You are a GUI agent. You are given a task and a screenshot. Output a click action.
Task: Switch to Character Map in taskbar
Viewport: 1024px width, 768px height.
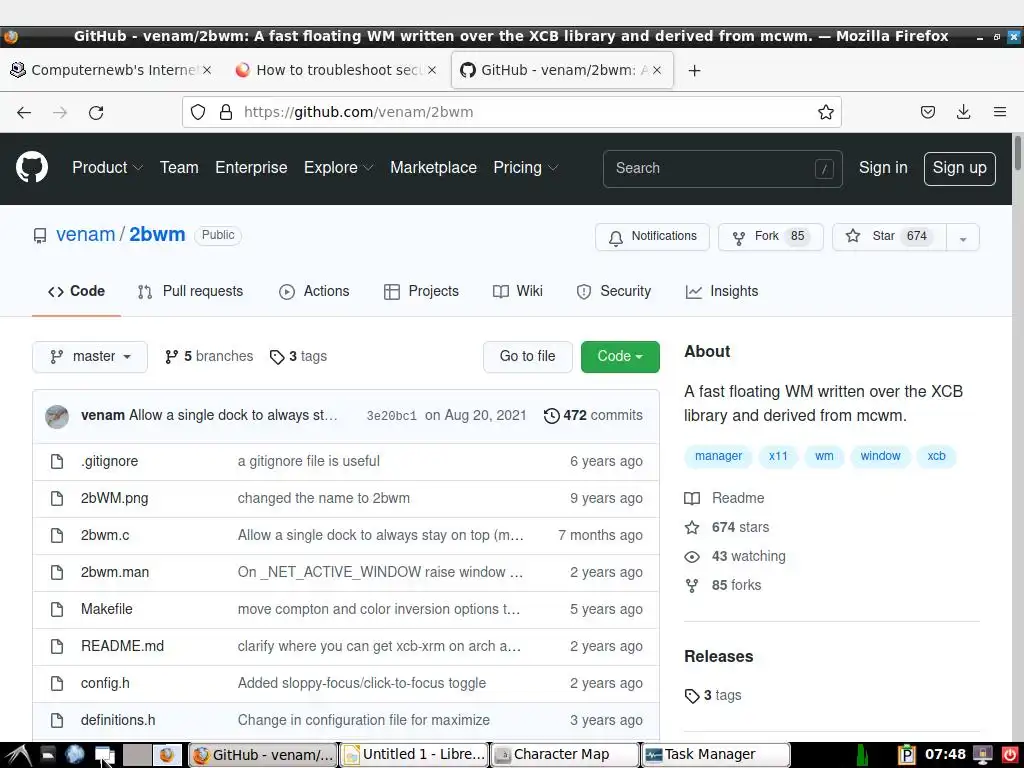pos(565,755)
